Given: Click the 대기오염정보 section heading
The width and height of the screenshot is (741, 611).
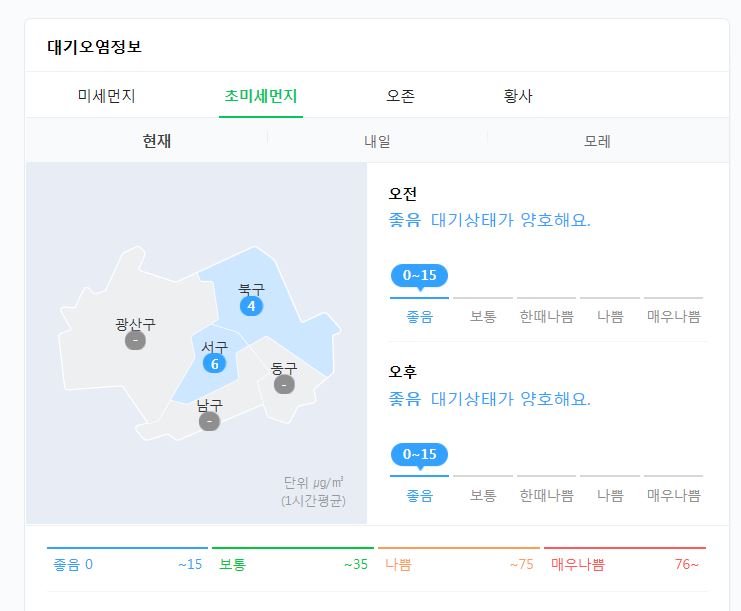Looking at the screenshot, I should pos(95,46).
